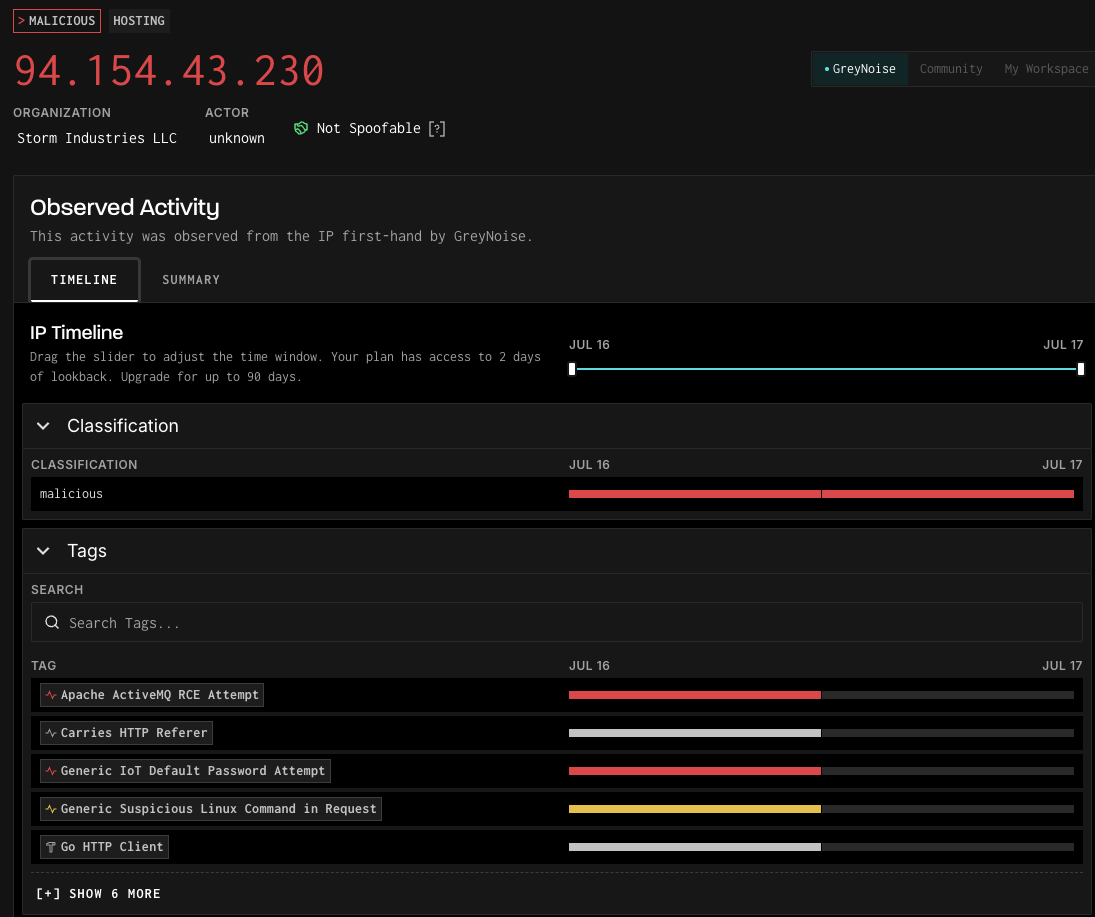
Task: Click the malicious label in Classification row
Action: click(71, 494)
